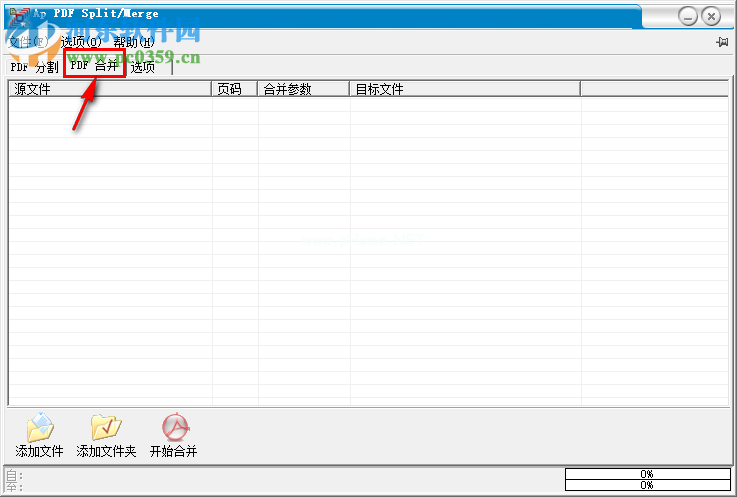Click the Add File folder icon

[40, 427]
